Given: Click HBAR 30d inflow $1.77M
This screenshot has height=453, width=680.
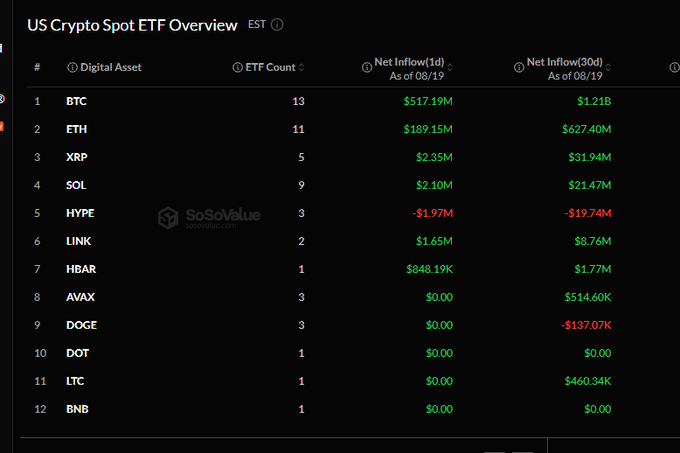Looking at the screenshot, I should (593, 269).
